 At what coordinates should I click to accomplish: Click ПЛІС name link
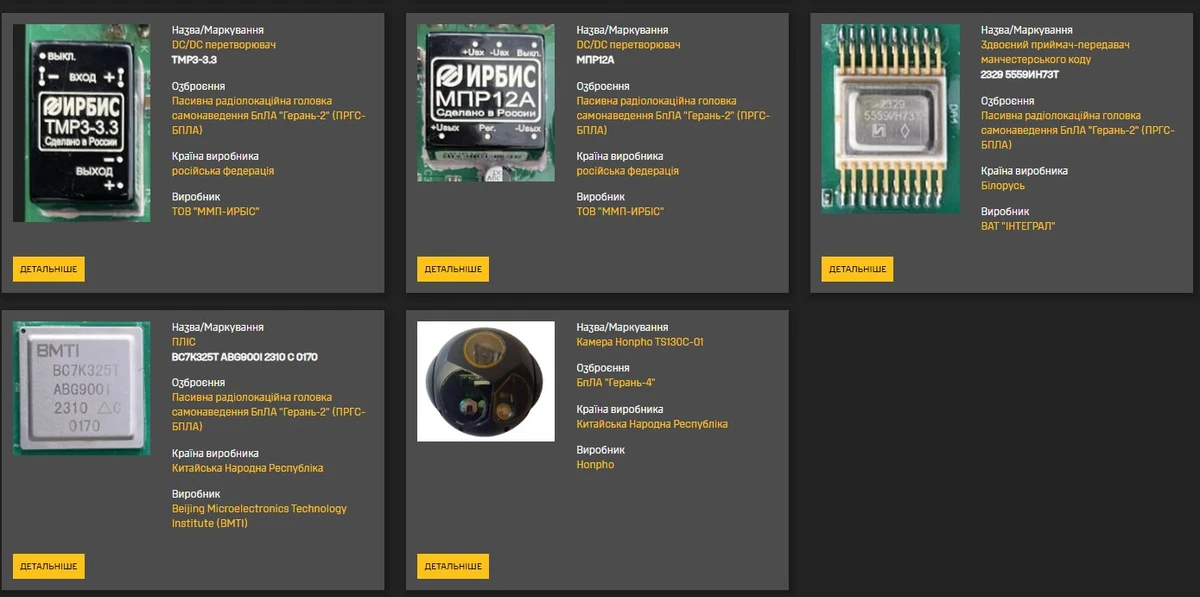[x=184, y=342]
